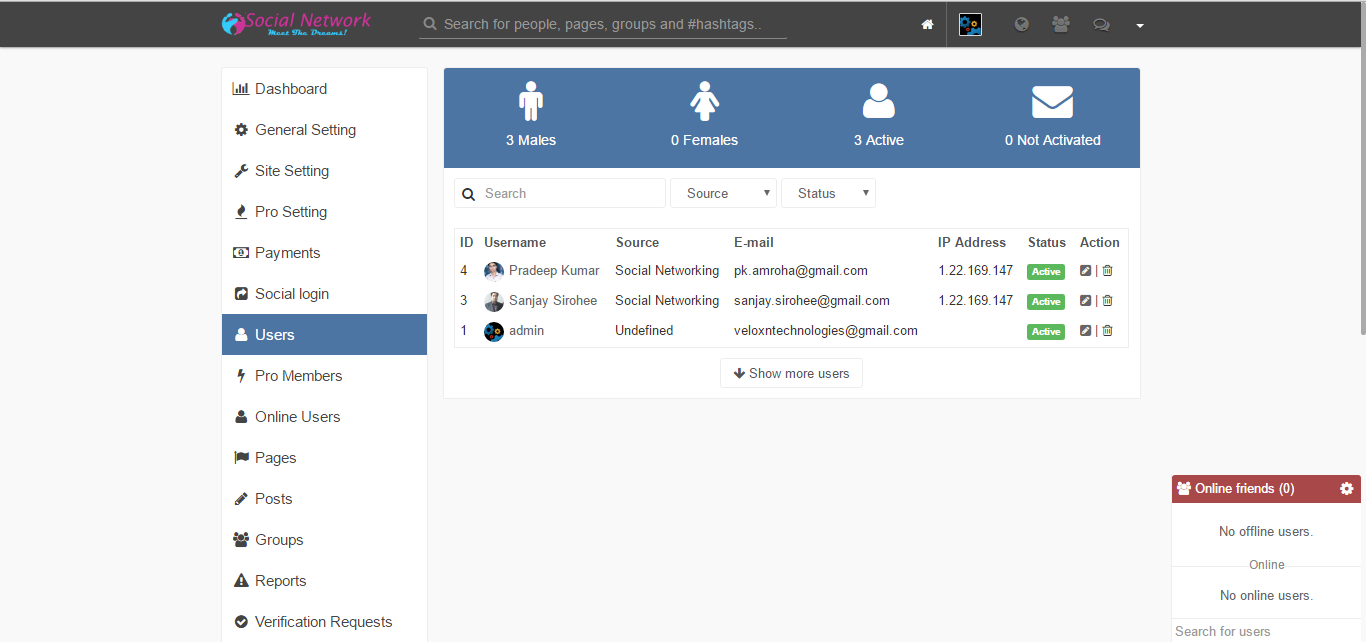Click delete trash icon for Sanjay Sirohee

(x=1107, y=301)
